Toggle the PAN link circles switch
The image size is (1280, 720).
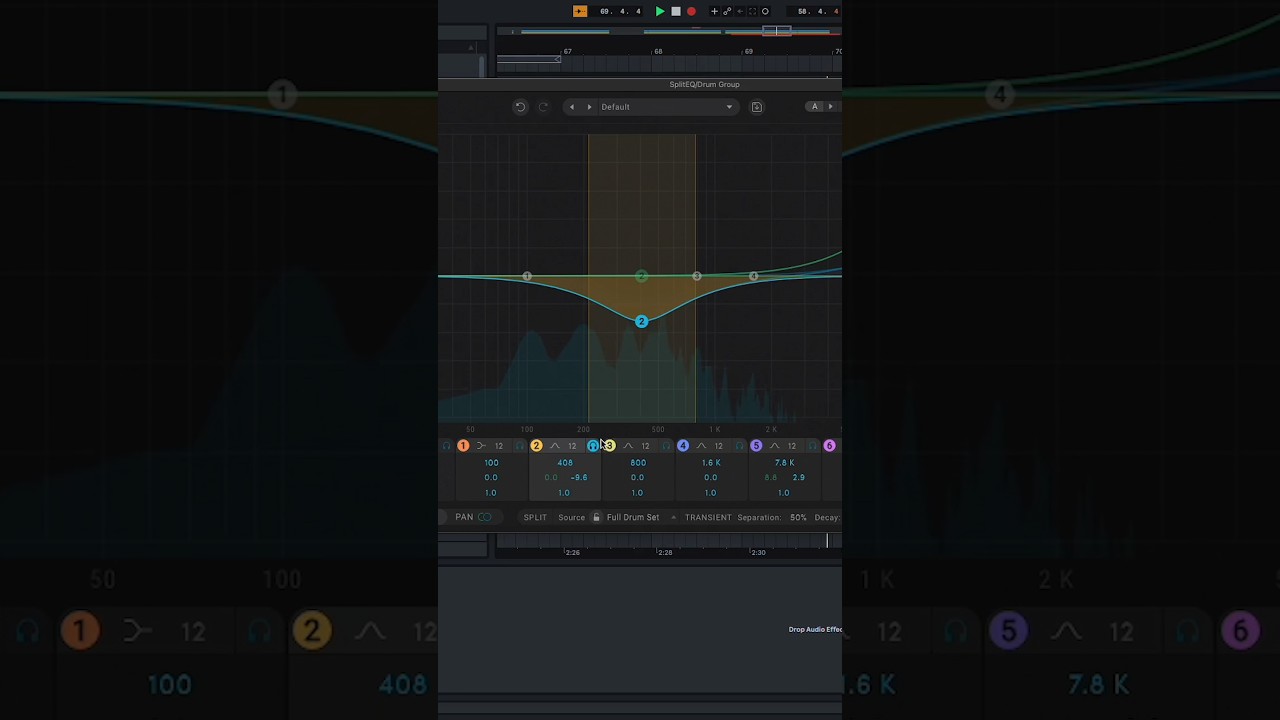[485, 517]
